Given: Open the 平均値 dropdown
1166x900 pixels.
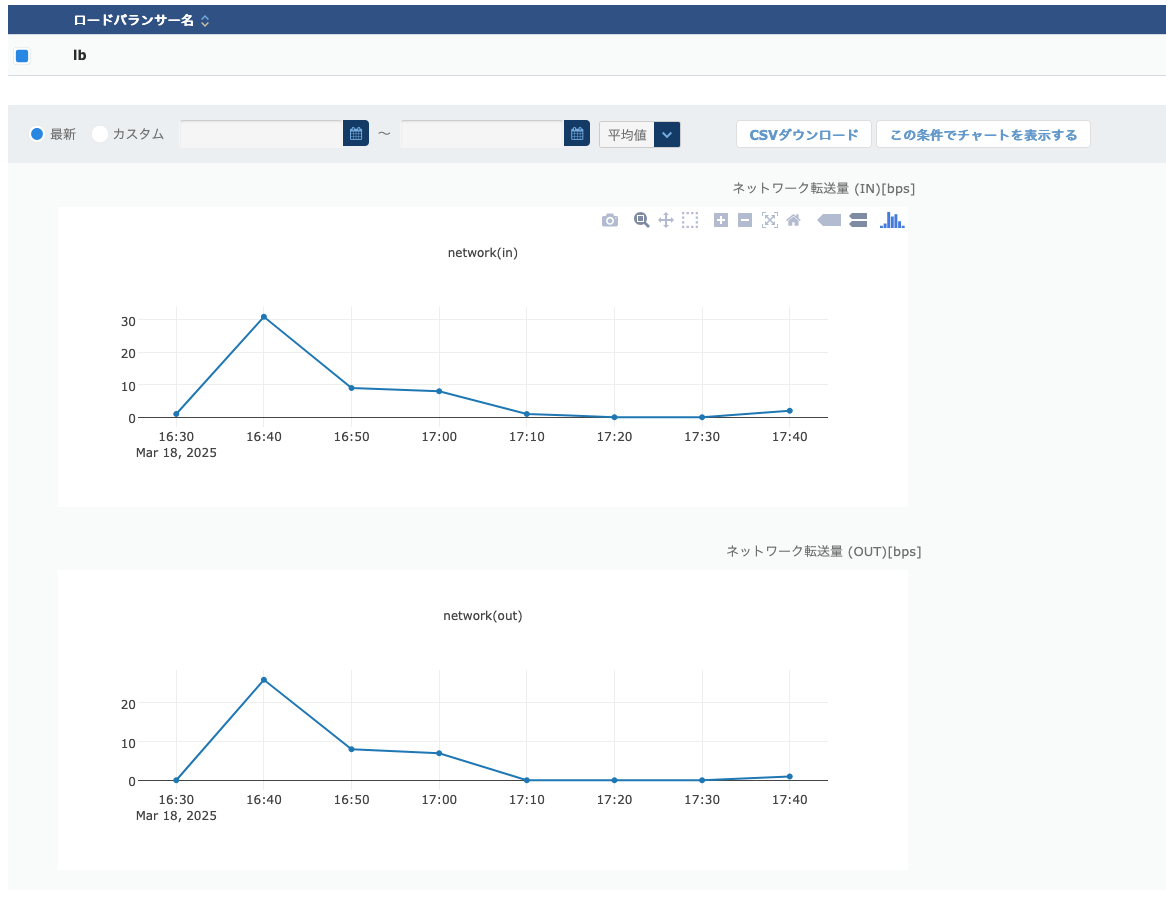Looking at the screenshot, I should [x=667, y=134].
